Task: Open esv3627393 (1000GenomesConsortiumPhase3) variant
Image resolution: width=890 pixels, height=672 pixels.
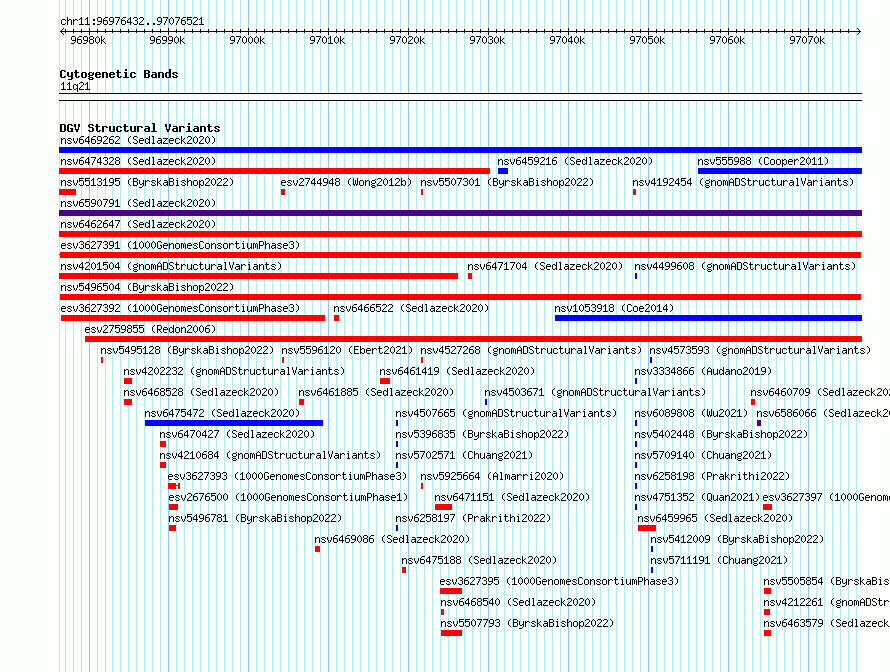Action: [x=287, y=476]
